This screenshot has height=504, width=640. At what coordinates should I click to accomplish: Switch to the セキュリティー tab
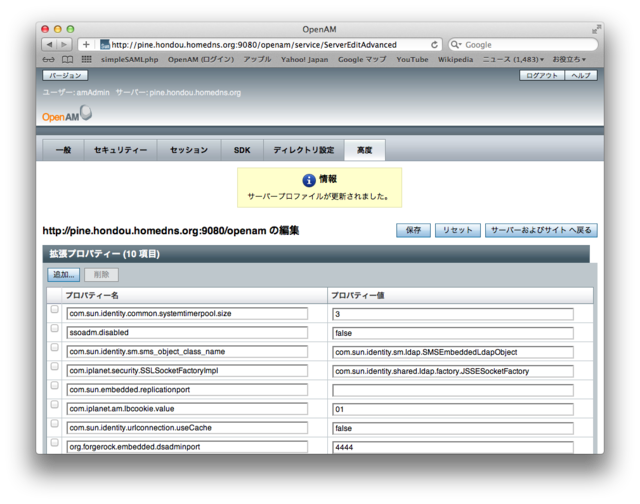tap(120, 150)
